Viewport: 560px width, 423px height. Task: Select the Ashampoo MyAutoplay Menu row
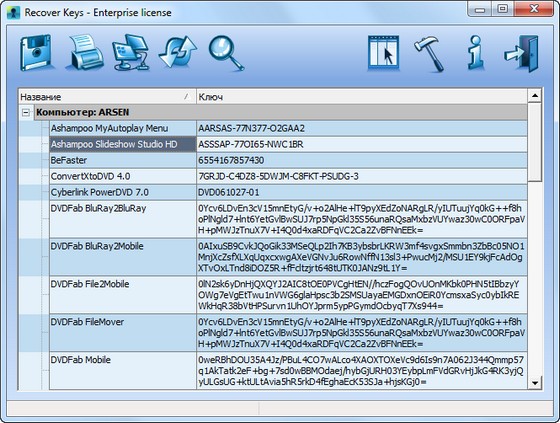[122, 128]
